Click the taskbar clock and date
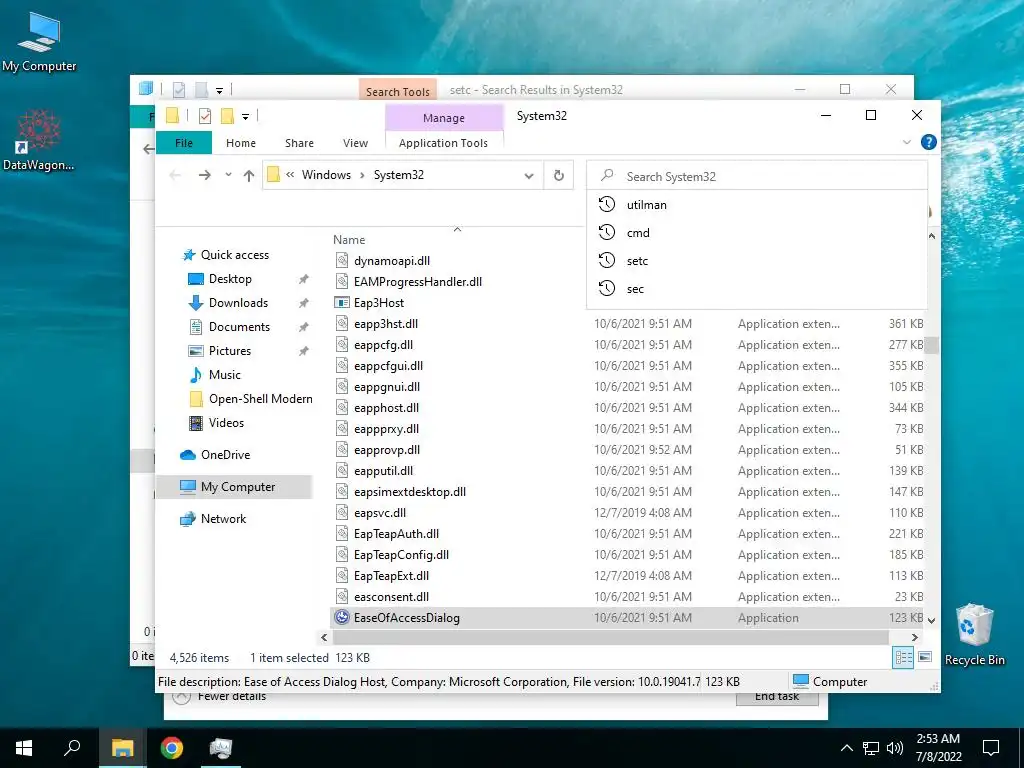 [x=938, y=748]
